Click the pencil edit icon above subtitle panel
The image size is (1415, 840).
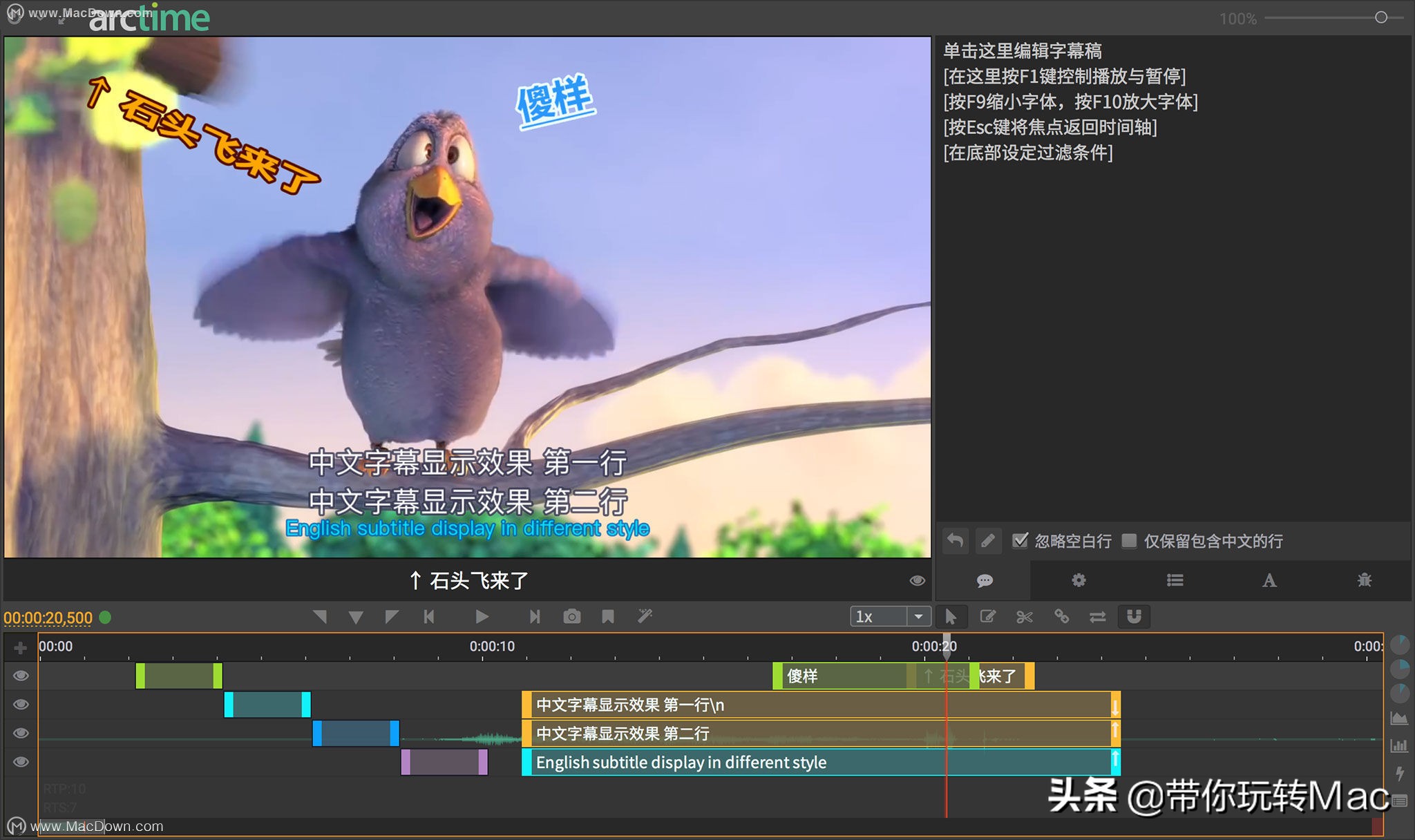(x=988, y=541)
